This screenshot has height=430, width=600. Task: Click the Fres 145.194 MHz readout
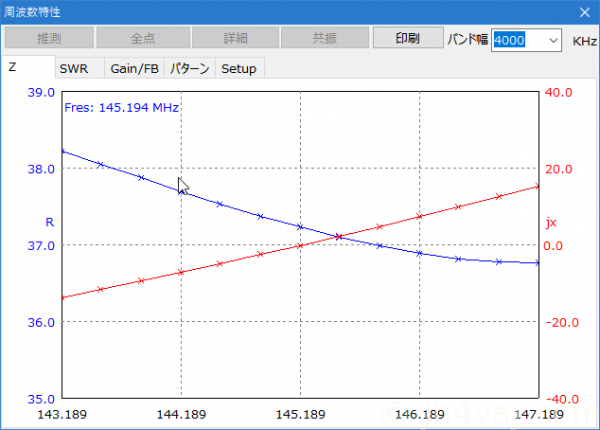[121, 107]
